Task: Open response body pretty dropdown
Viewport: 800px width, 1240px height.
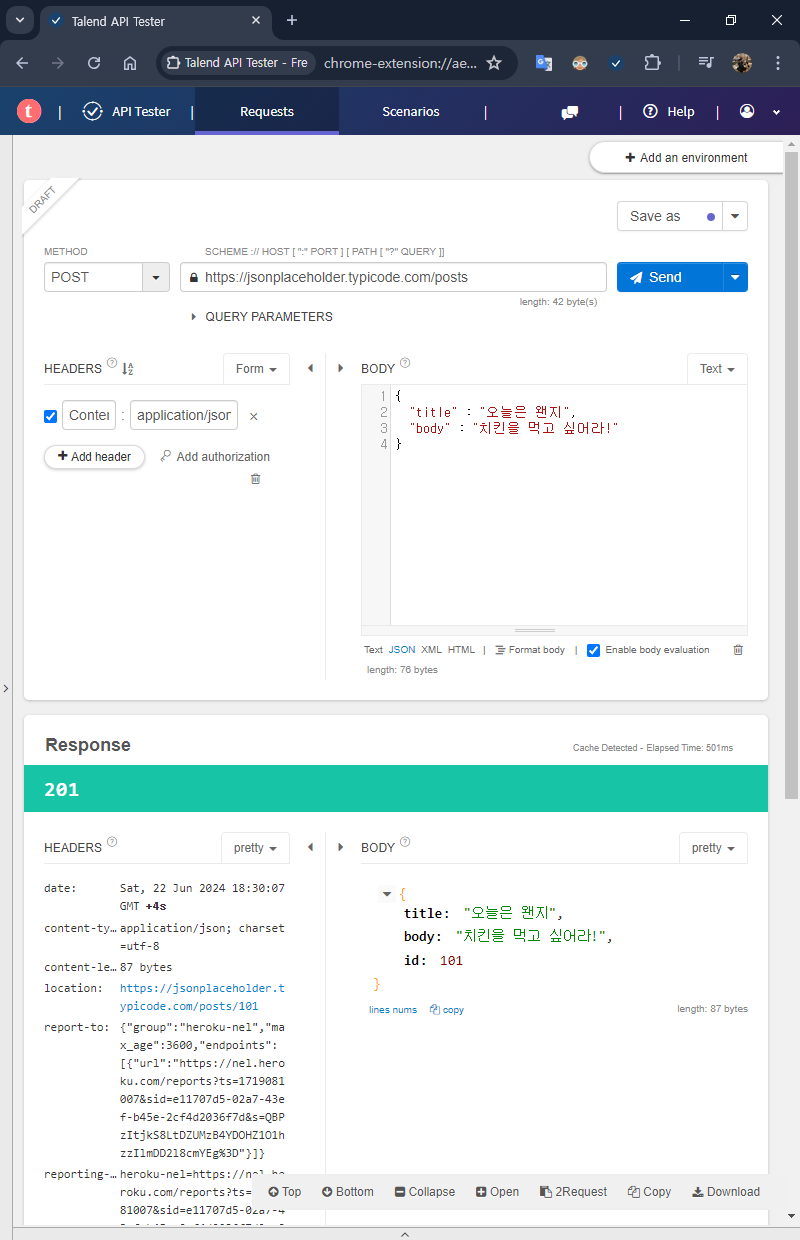Action: (713, 848)
